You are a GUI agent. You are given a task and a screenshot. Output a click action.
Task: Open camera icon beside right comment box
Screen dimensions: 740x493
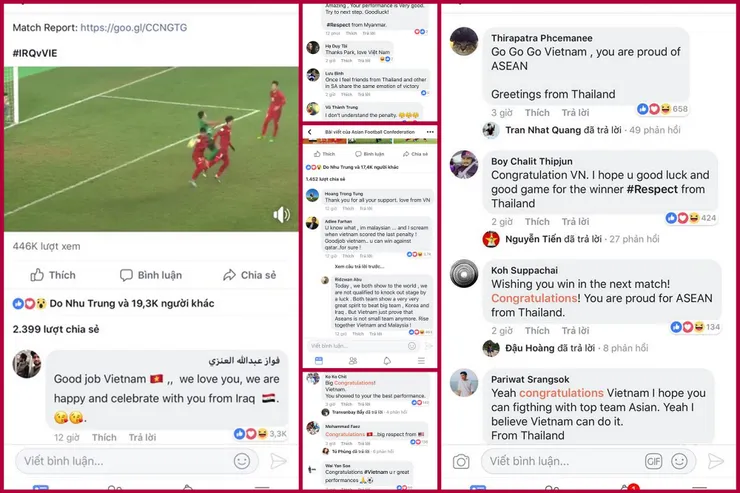pyautogui.click(x=461, y=461)
